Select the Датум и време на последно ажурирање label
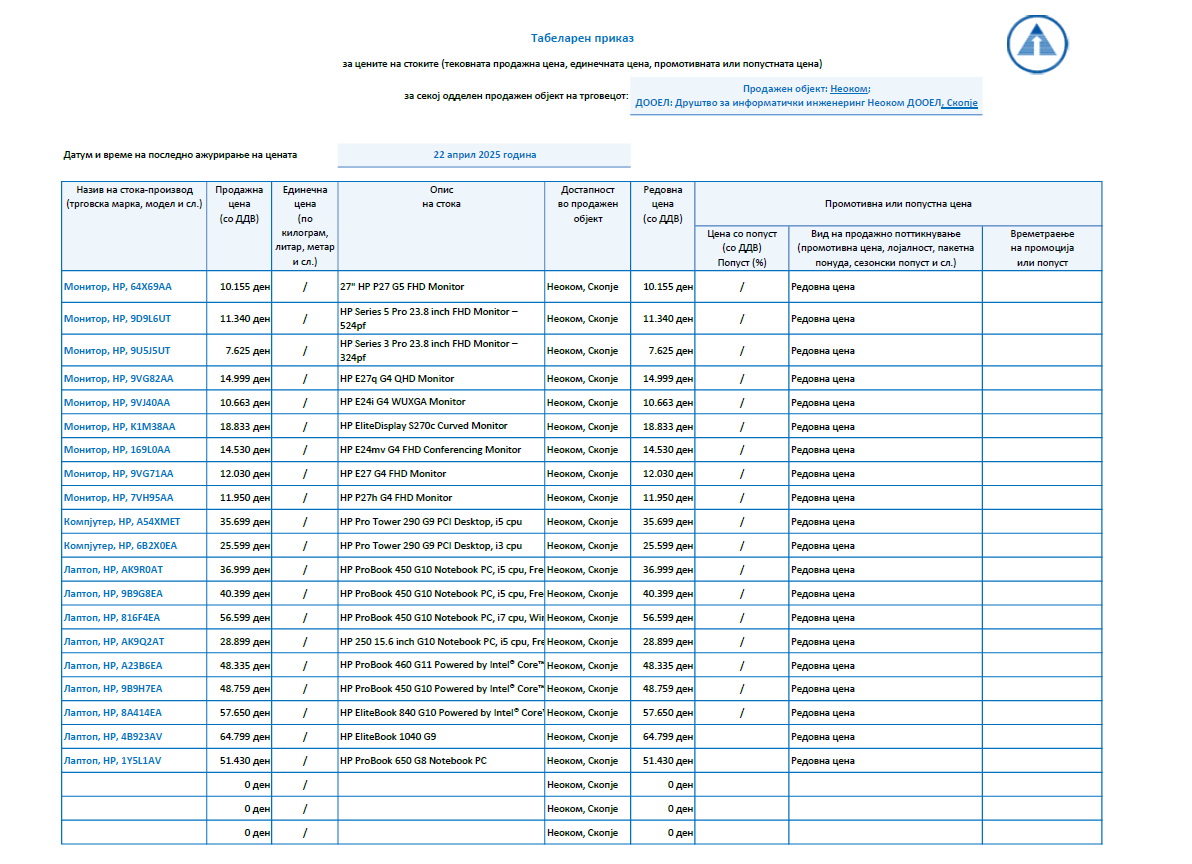The image size is (1192, 864). (x=180, y=155)
